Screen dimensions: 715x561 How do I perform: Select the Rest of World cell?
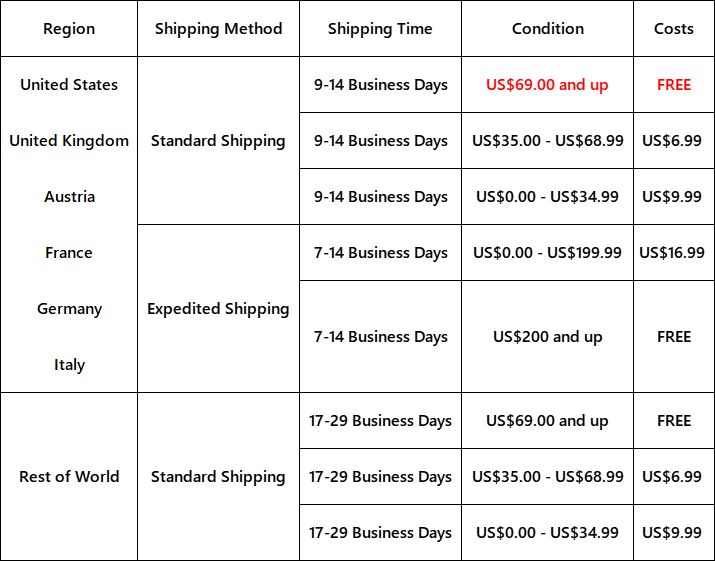tap(69, 477)
